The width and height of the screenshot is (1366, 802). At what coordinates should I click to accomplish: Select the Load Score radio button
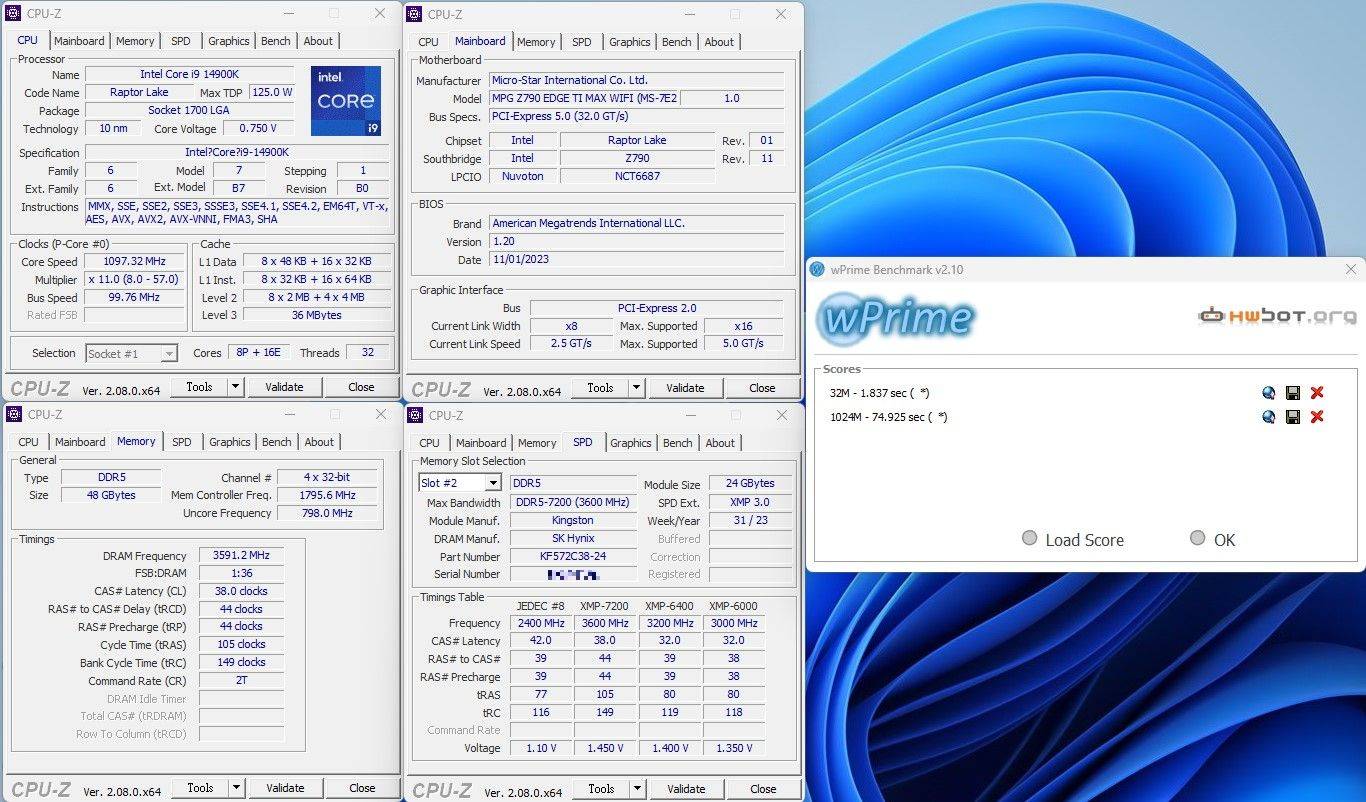click(x=1029, y=538)
